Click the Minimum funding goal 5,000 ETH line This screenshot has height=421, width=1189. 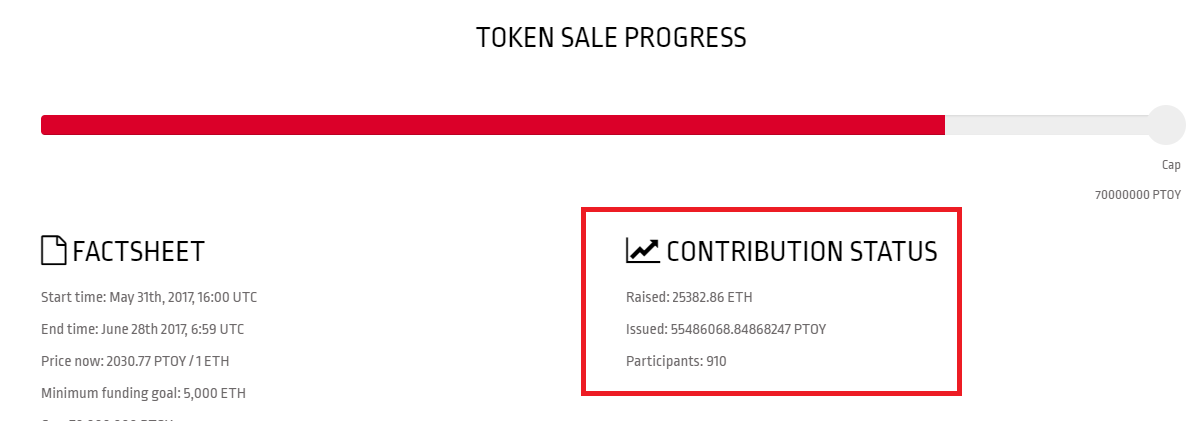pos(143,393)
